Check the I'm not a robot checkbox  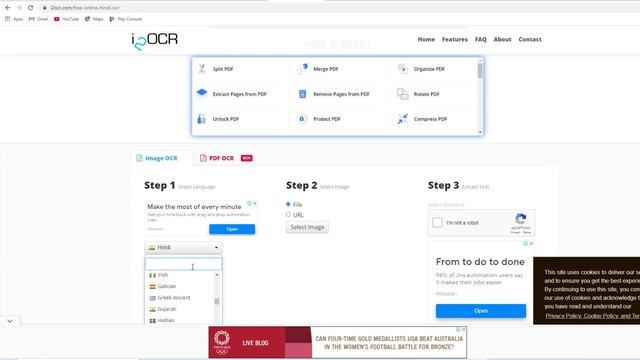point(437,222)
